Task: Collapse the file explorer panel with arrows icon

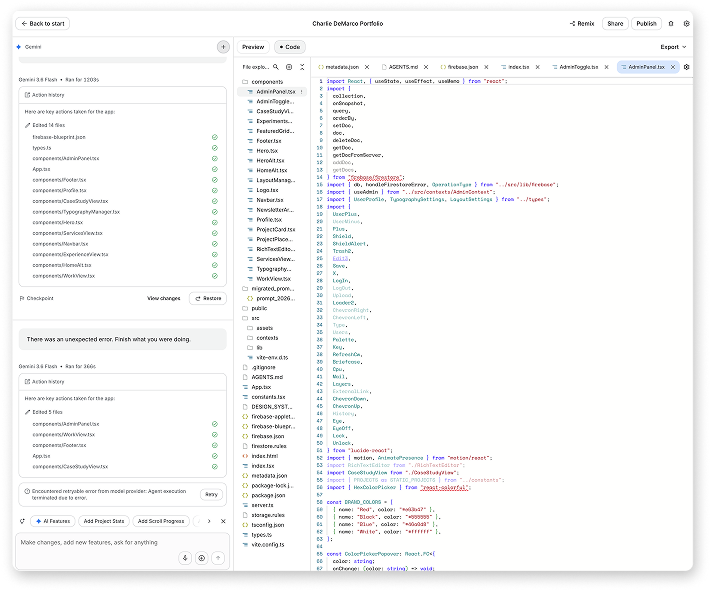Action: pos(302,67)
